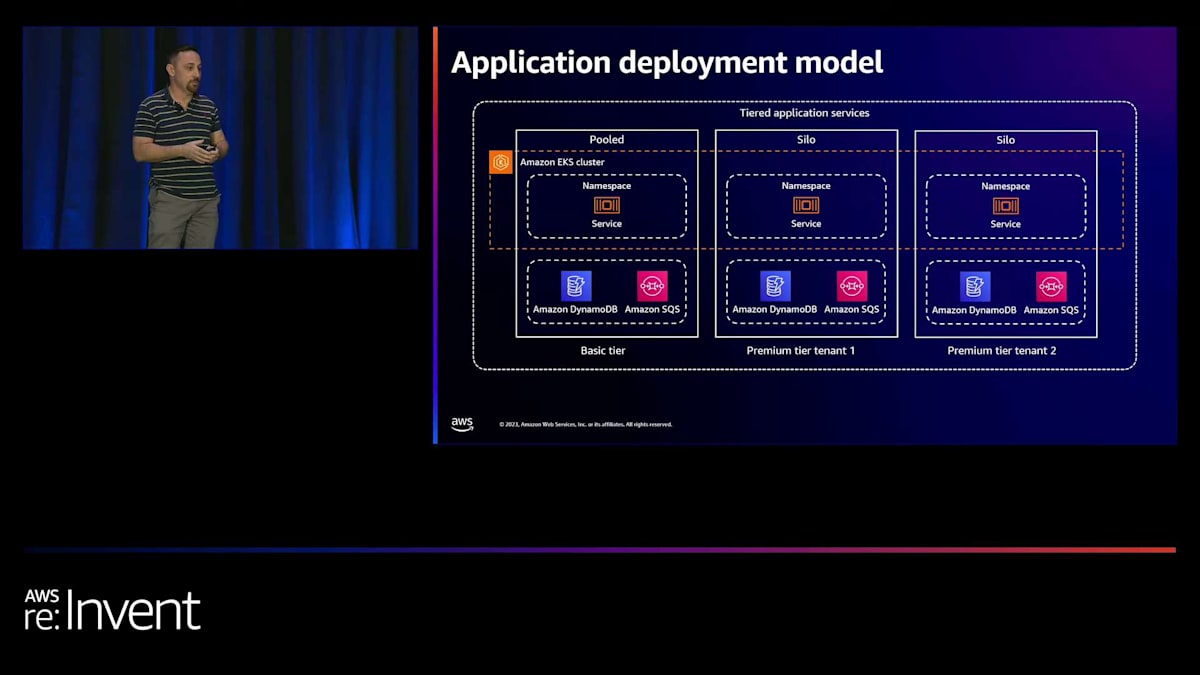1200x675 pixels.
Task: Click Service icon in Premium tier tenant 2
Action: tap(1006, 205)
